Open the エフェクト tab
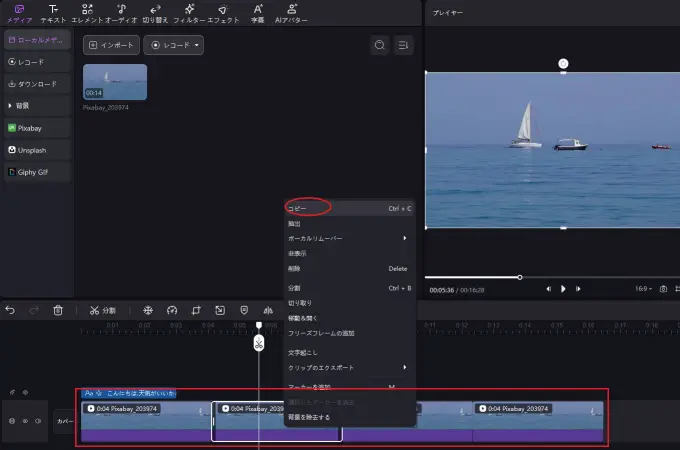Image resolution: width=680 pixels, height=450 pixels. click(x=223, y=13)
